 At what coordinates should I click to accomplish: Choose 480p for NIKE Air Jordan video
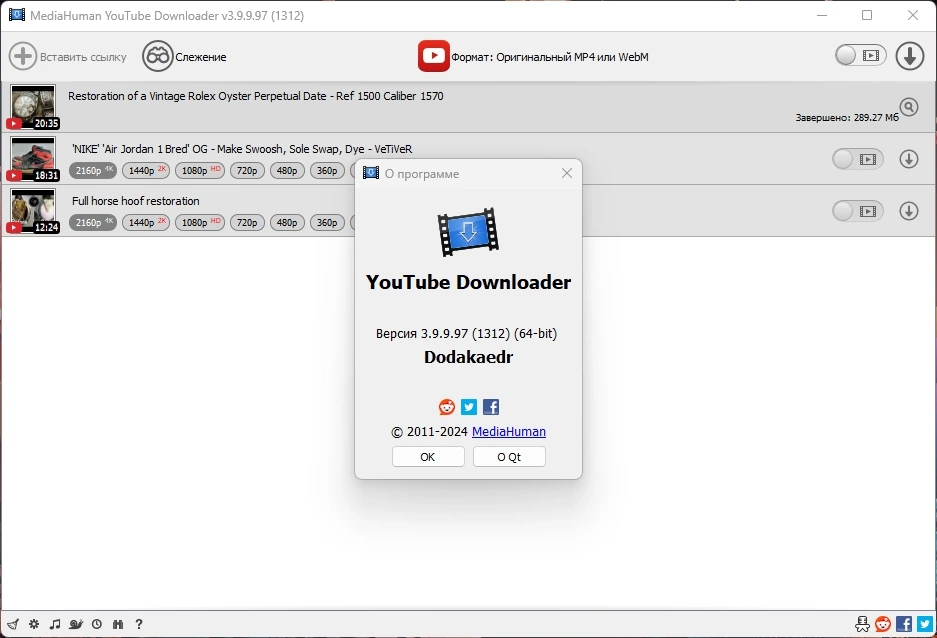(287, 171)
